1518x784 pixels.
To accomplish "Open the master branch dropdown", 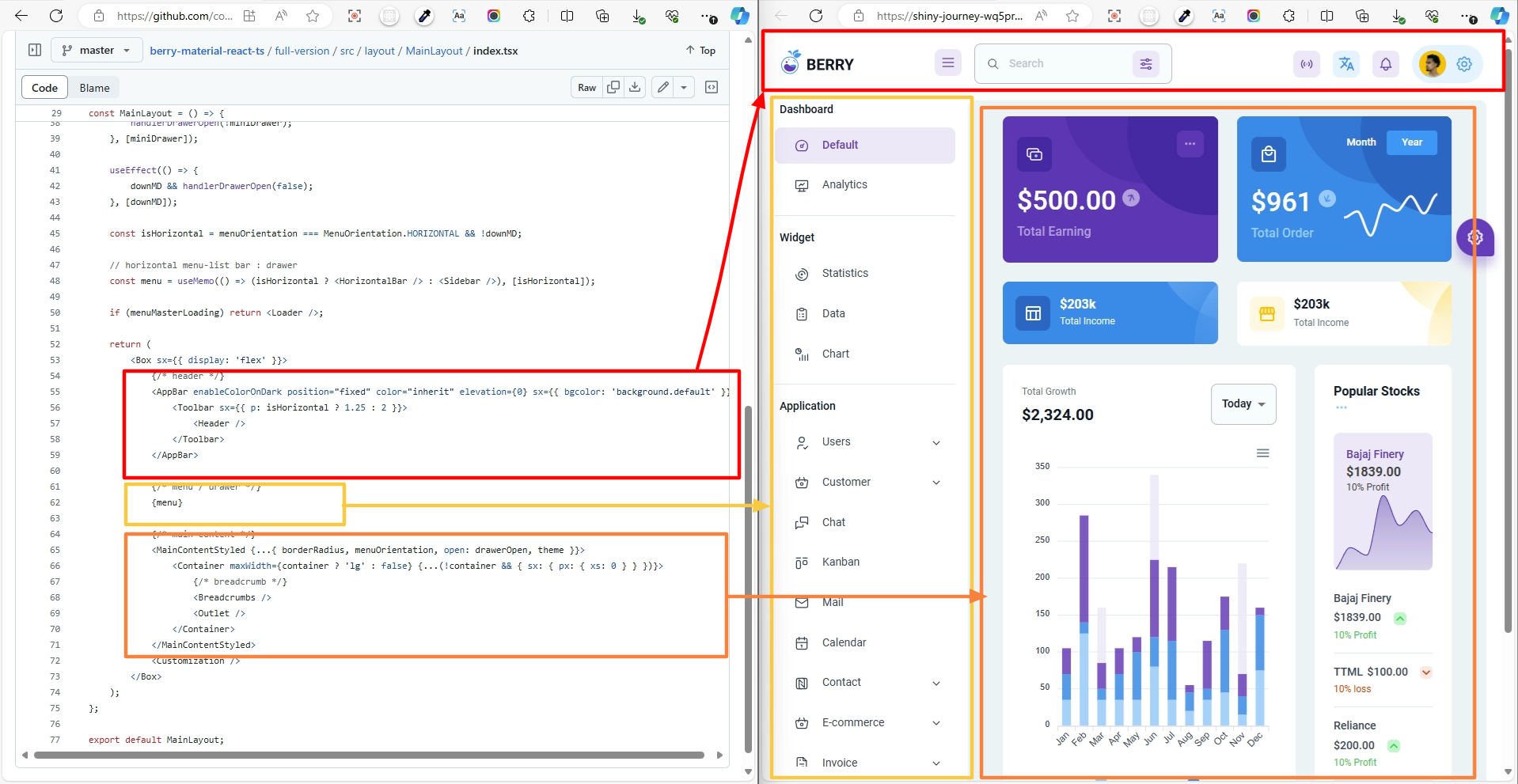I will (x=97, y=50).
